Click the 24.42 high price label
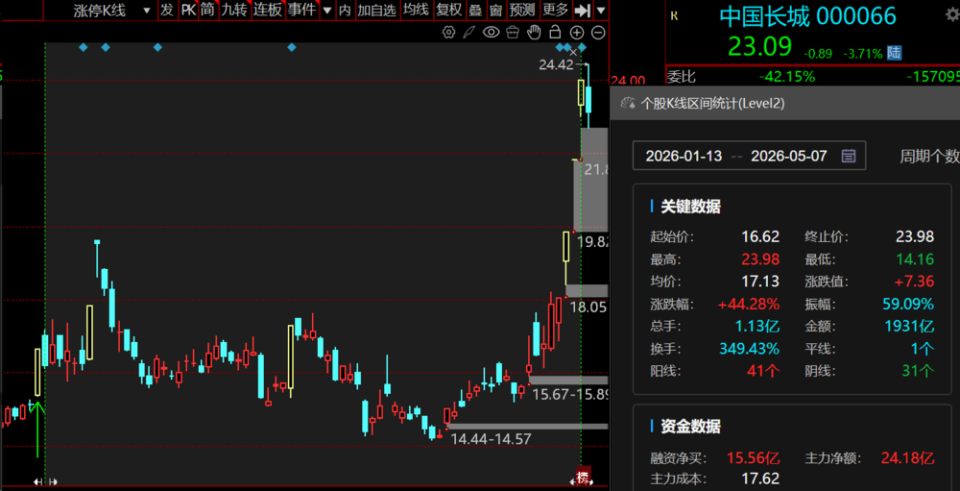The width and height of the screenshot is (960, 491). pos(557,65)
